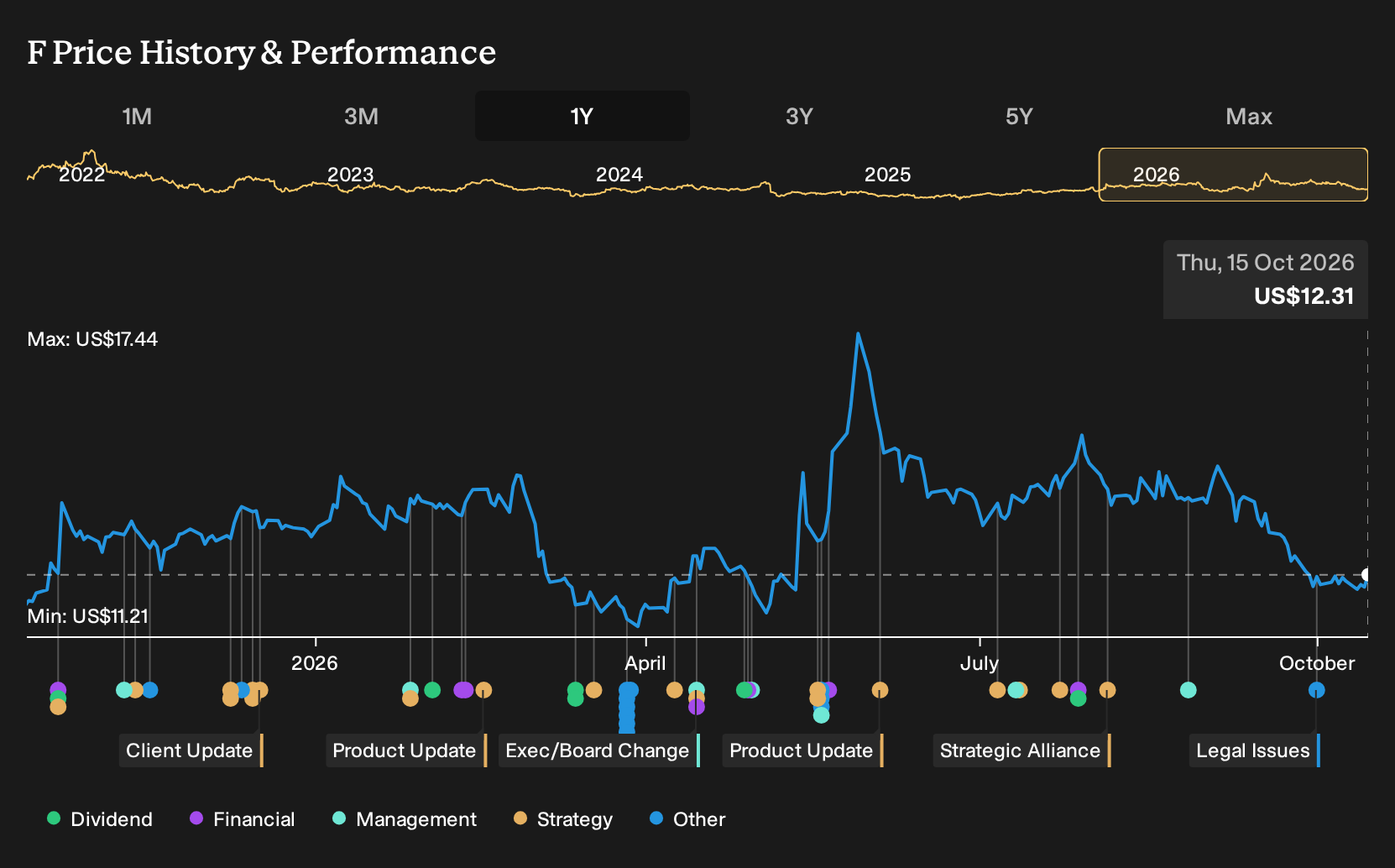Jump to 2023 in the overview sparkline
Image resolution: width=1395 pixels, height=868 pixels.
pyautogui.click(x=350, y=175)
